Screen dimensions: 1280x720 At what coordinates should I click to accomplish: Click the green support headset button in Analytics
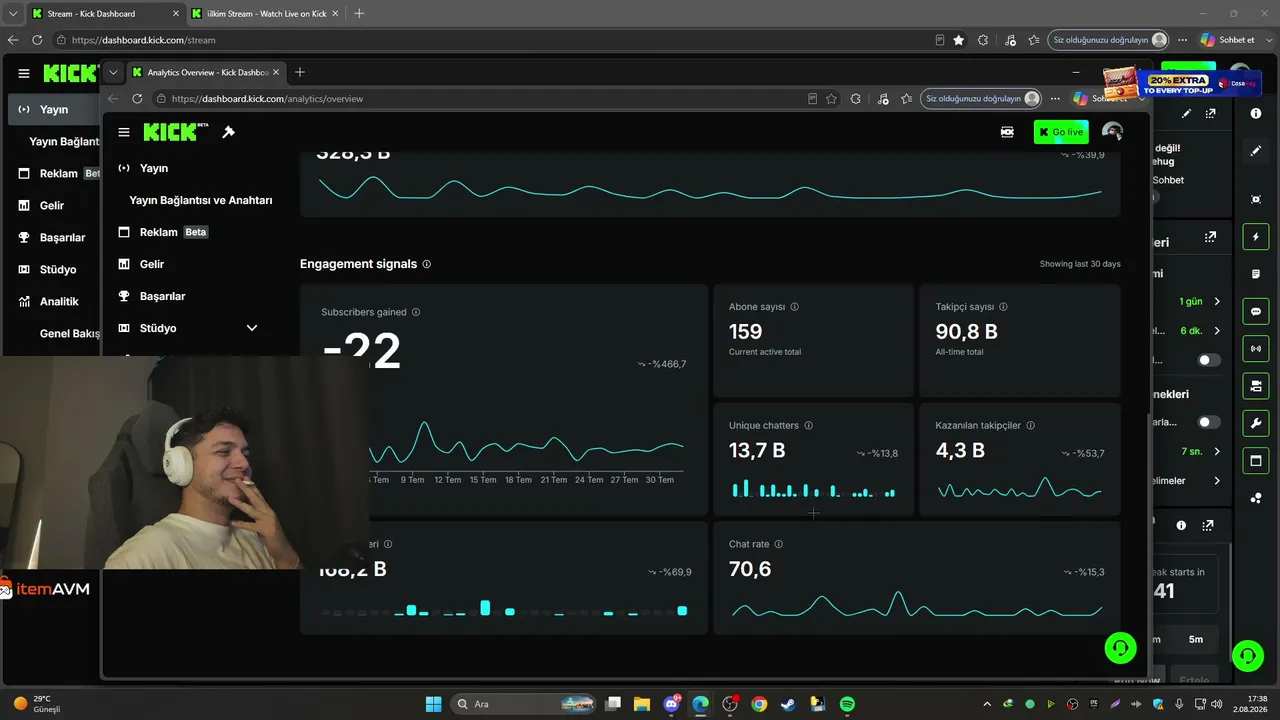pyautogui.click(x=1120, y=648)
